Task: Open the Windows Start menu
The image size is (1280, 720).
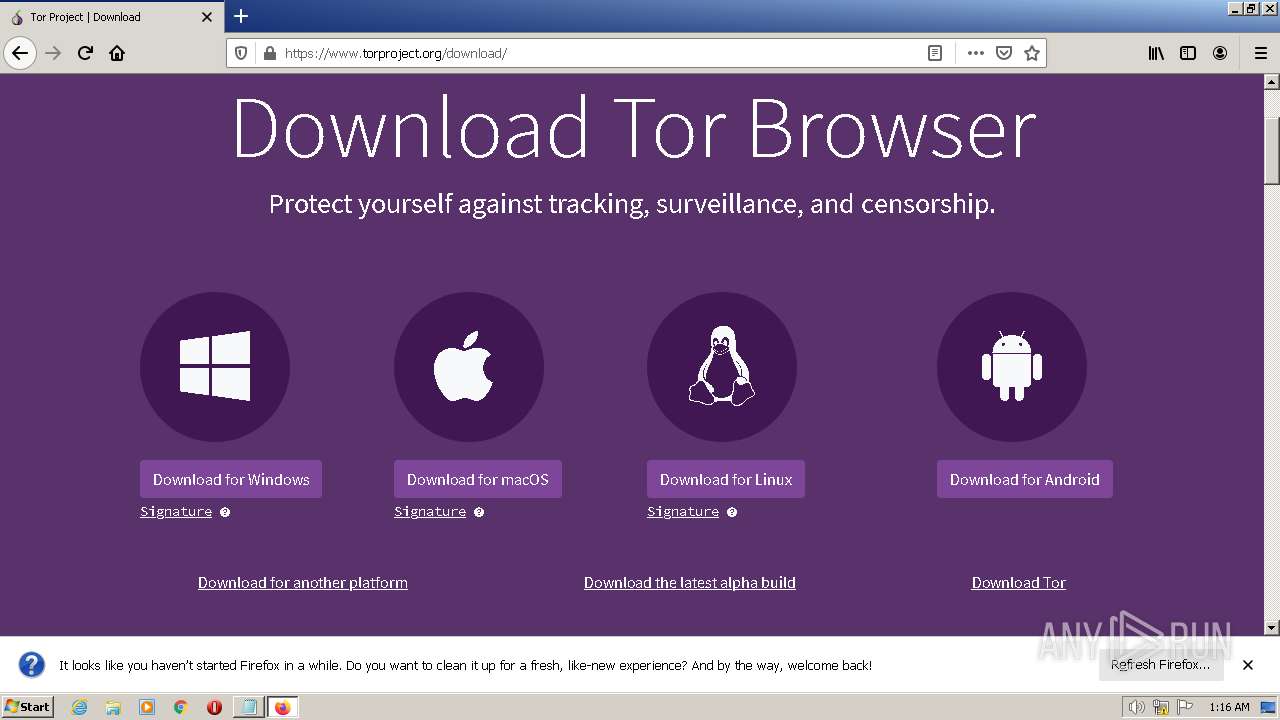Action: [x=28, y=707]
